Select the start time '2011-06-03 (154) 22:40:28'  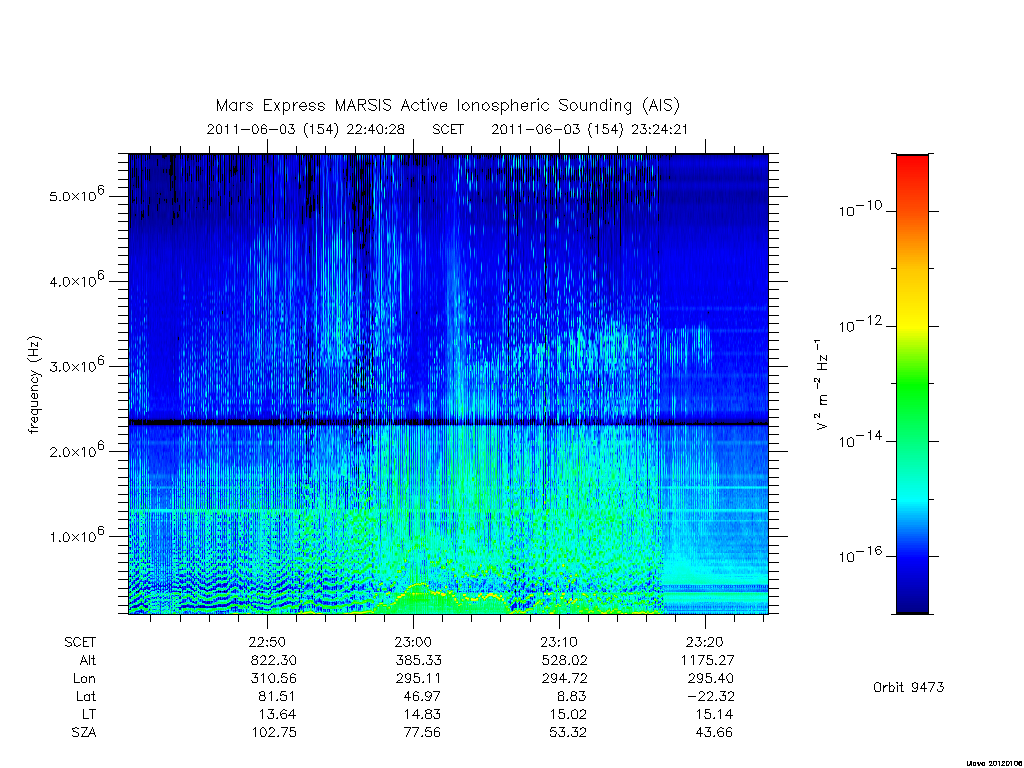pos(306,129)
